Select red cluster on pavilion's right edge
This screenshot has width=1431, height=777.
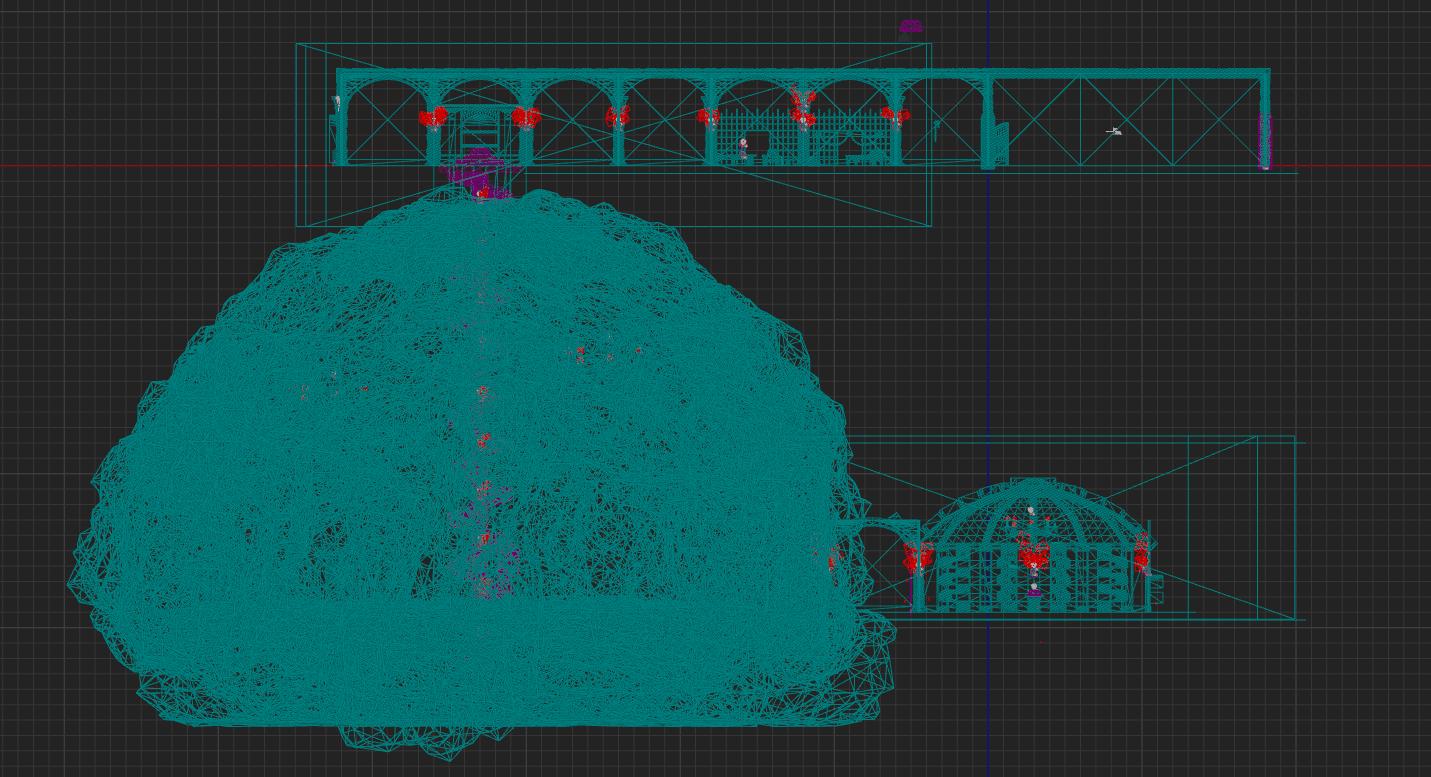(x=1141, y=552)
